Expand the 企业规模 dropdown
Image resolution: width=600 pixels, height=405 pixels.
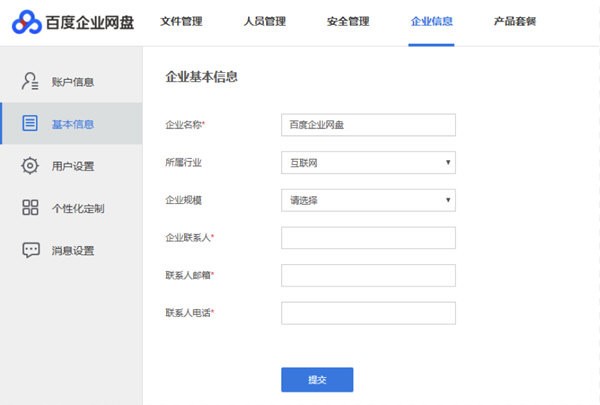point(368,200)
